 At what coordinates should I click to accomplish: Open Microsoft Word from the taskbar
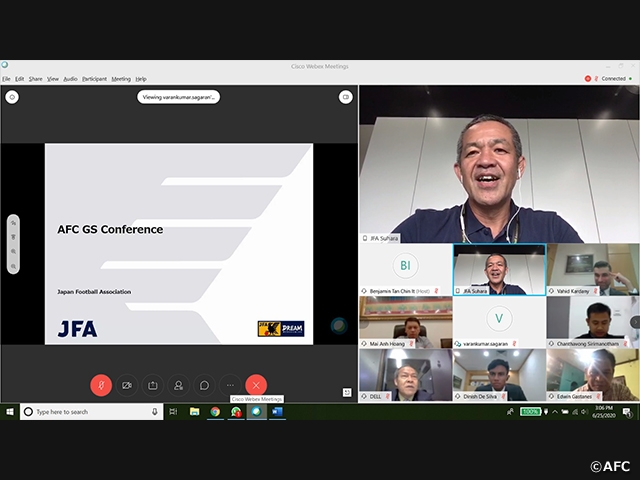pyautogui.click(x=277, y=411)
